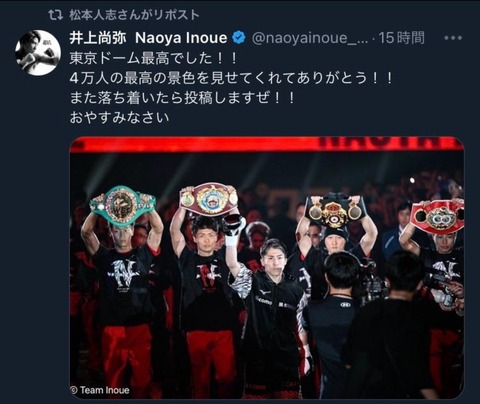Image resolution: width=480 pixels, height=404 pixels.
Task: Click the repost arrows icon above the tweet
Action: pos(55,15)
